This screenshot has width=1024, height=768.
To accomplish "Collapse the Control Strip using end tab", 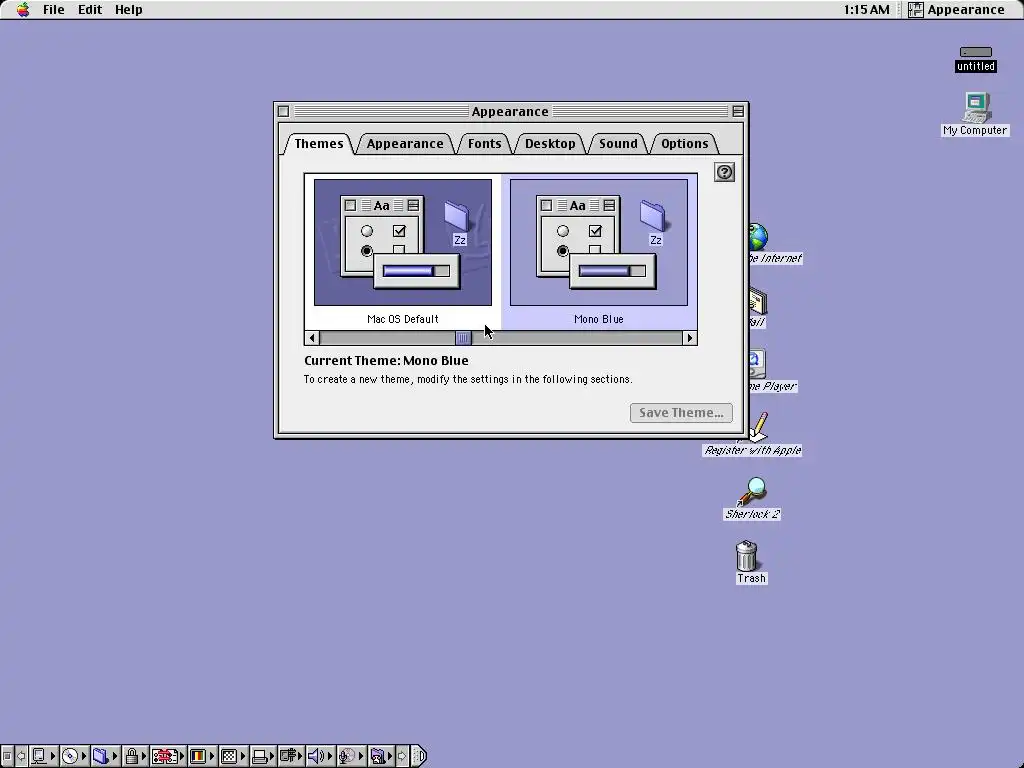I will coord(419,756).
